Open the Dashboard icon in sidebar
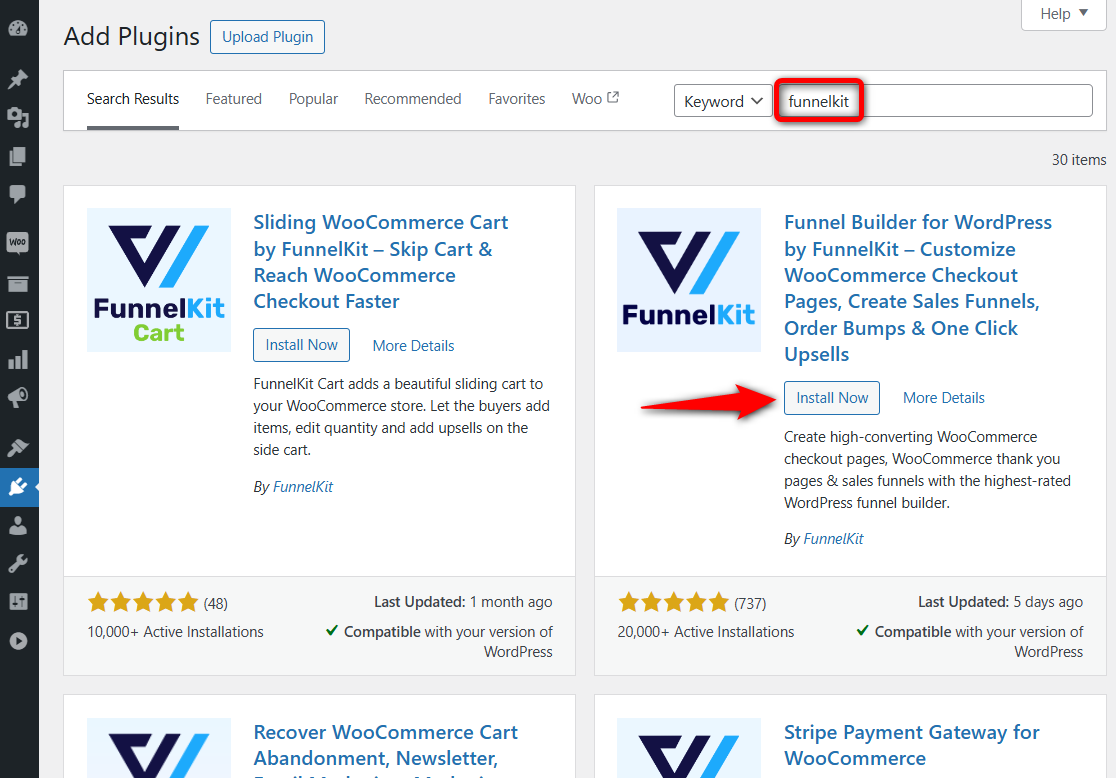The width and height of the screenshot is (1116, 778). pos(18,28)
